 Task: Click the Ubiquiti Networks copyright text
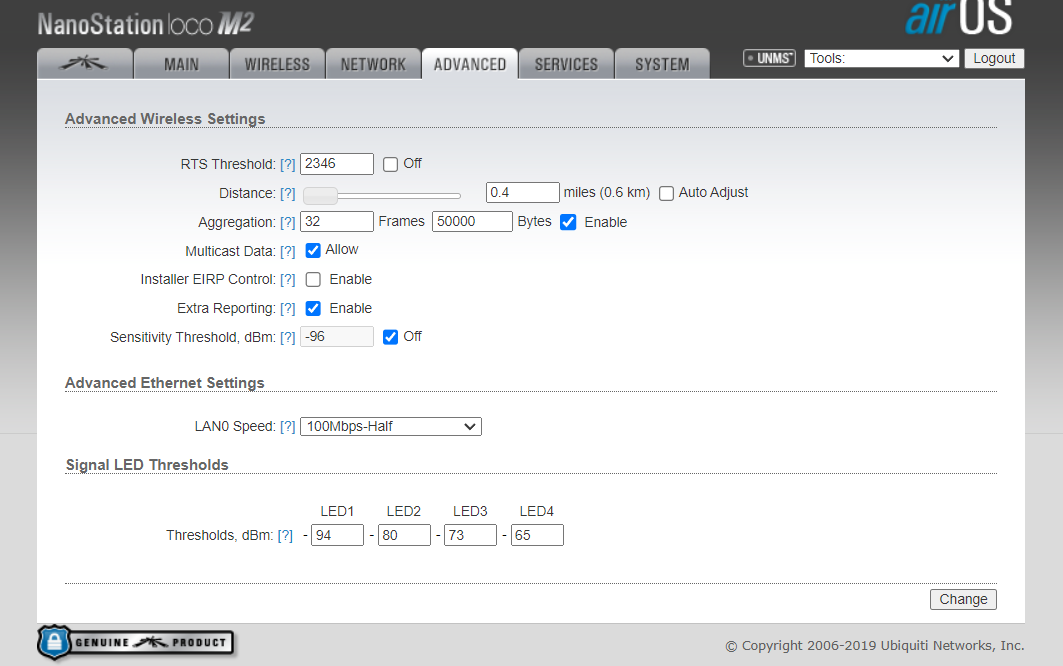point(875,646)
